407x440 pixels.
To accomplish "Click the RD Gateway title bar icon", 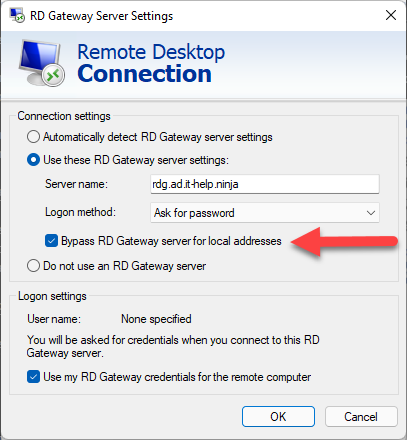I will click(17, 15).
